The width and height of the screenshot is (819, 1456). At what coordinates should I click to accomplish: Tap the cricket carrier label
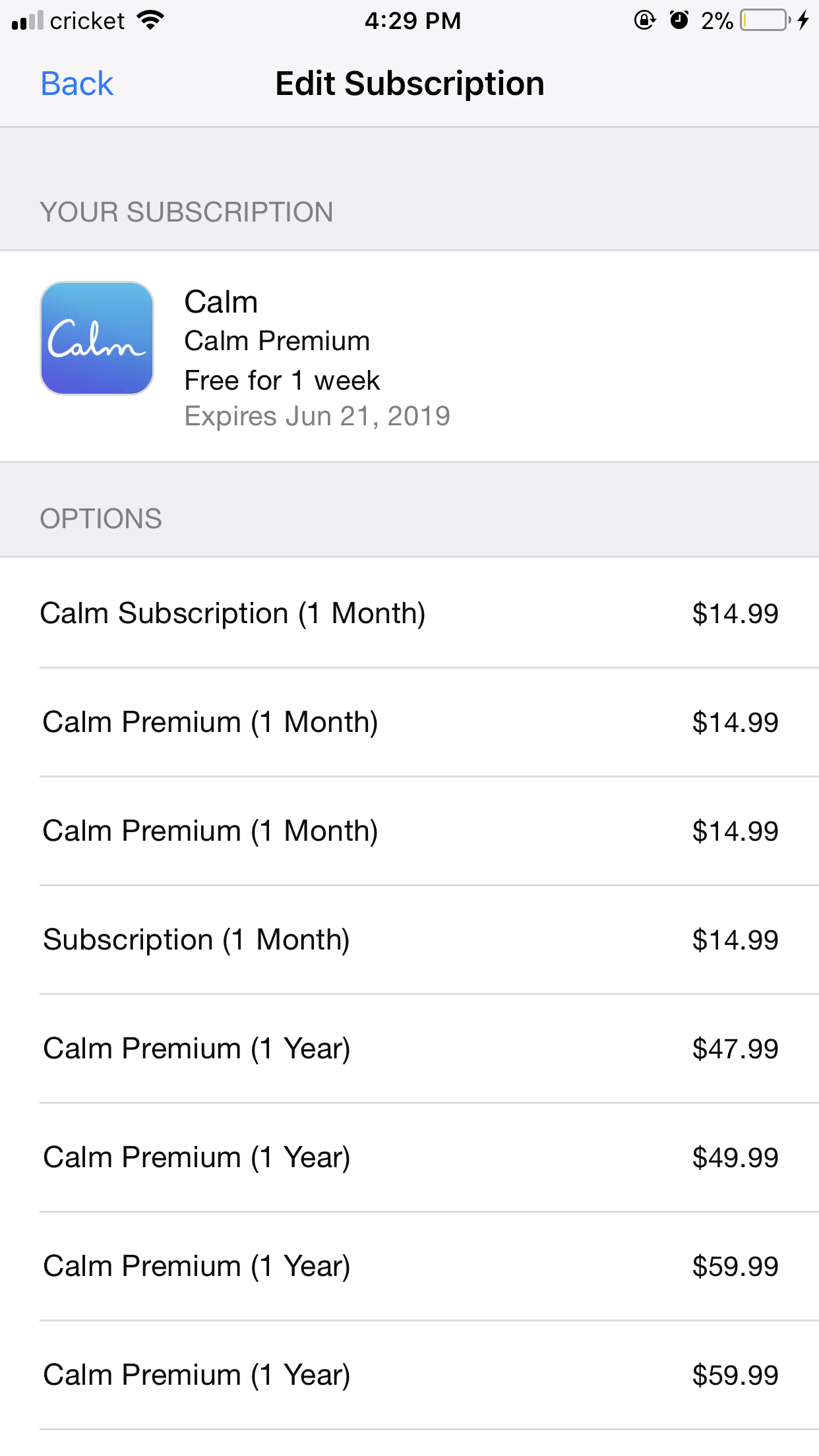(87, 21)
